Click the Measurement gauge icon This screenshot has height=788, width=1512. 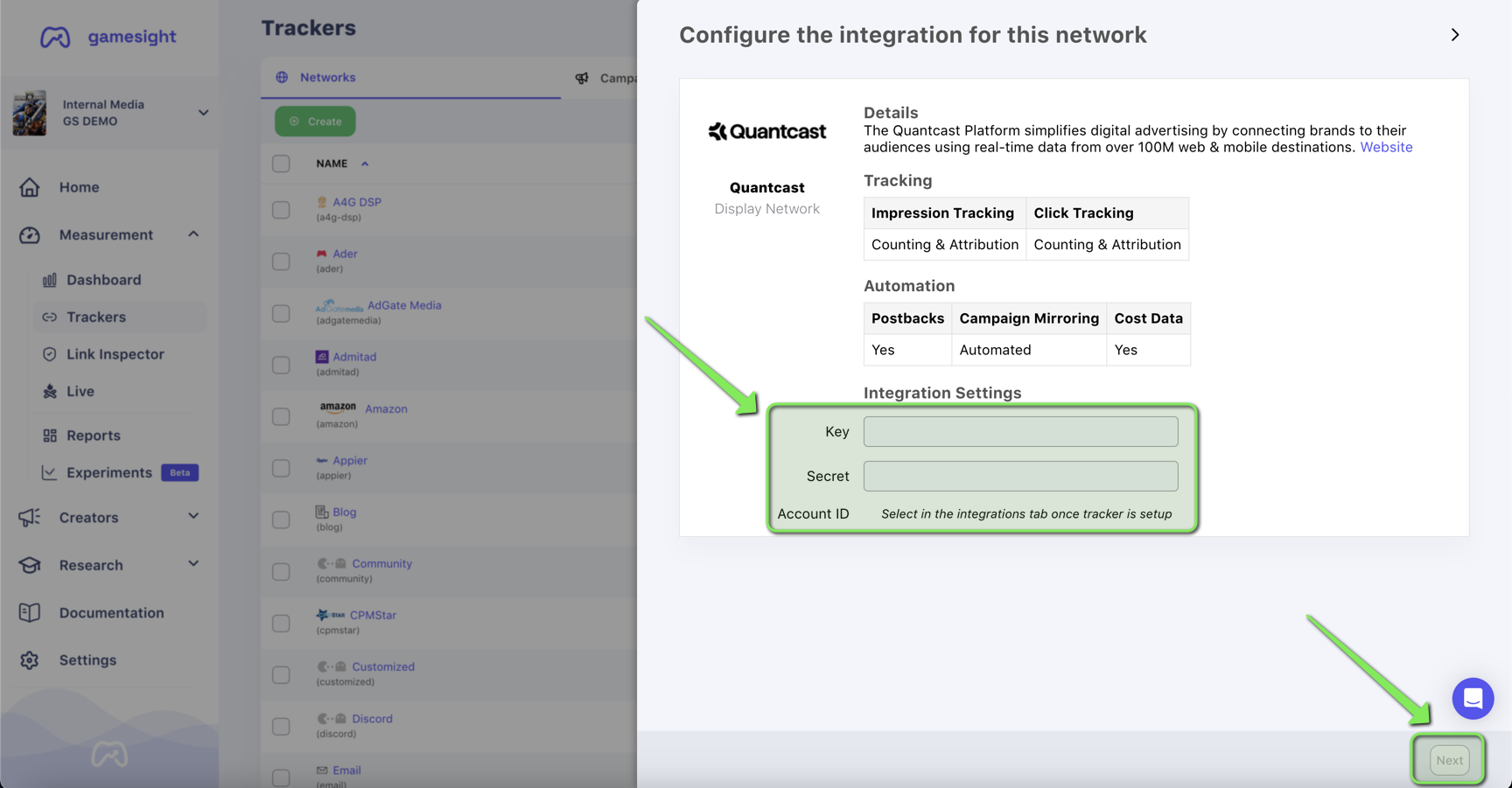pyautogui.click(x=30, y=234)
